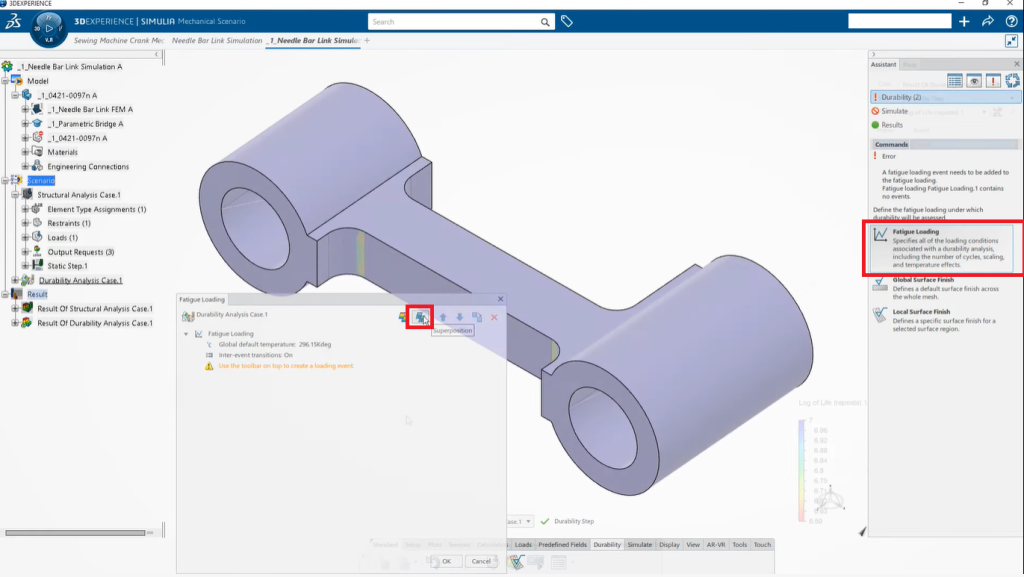
Task: Select the Superposition icon in Fatigue Loading dialog
Action: click(420, 315)
